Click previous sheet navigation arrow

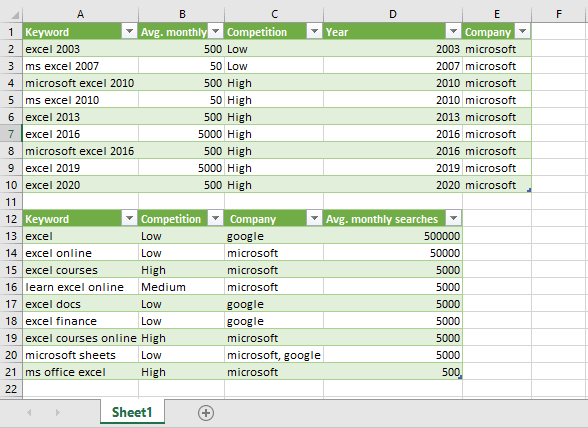coord(29,413)
